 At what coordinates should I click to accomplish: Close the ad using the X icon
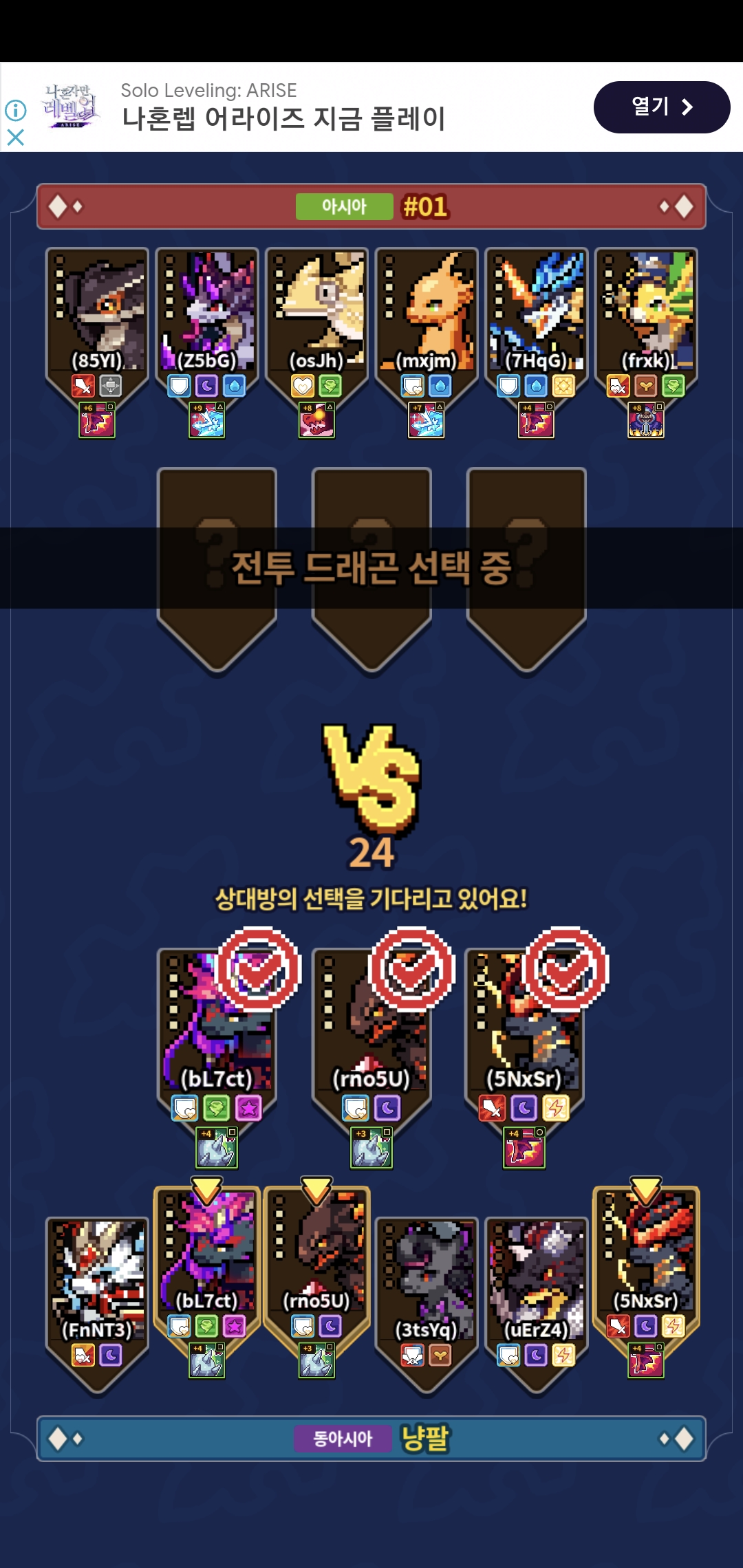click(15, 138)
